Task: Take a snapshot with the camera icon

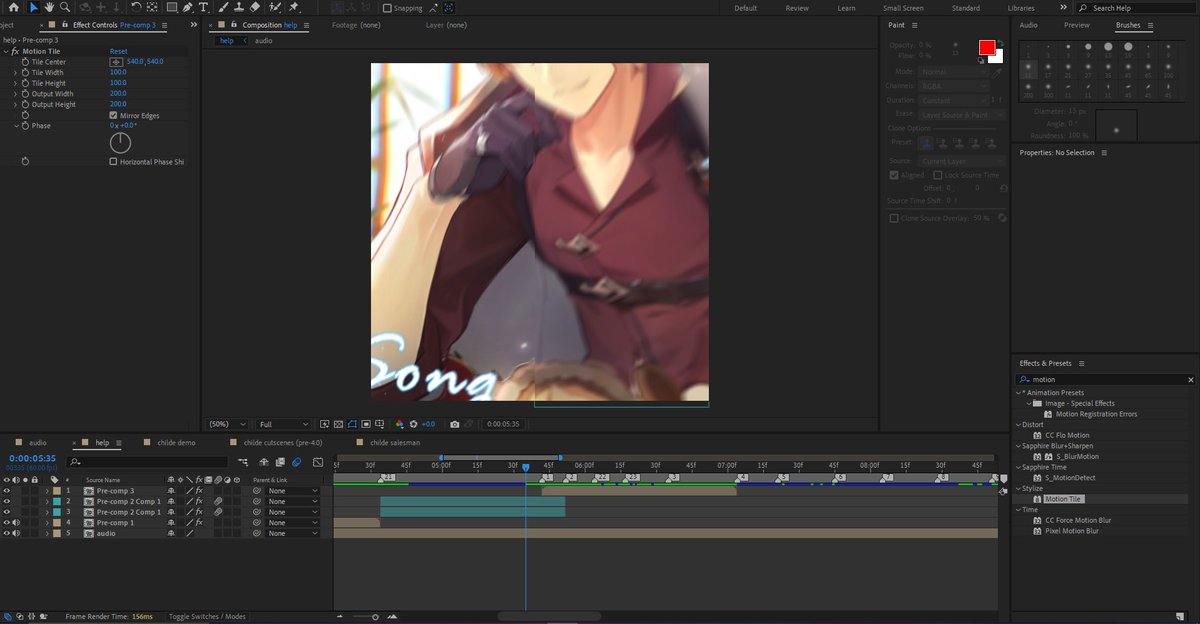Action: tap(455, 424)
